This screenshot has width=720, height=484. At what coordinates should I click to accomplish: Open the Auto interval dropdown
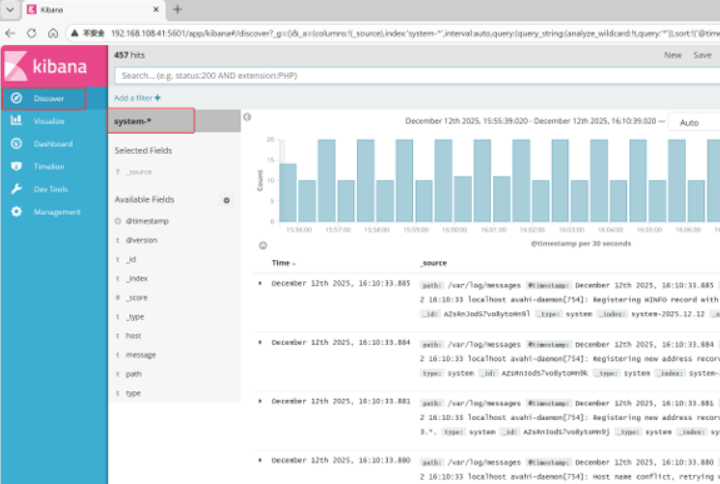coord(693,123)
